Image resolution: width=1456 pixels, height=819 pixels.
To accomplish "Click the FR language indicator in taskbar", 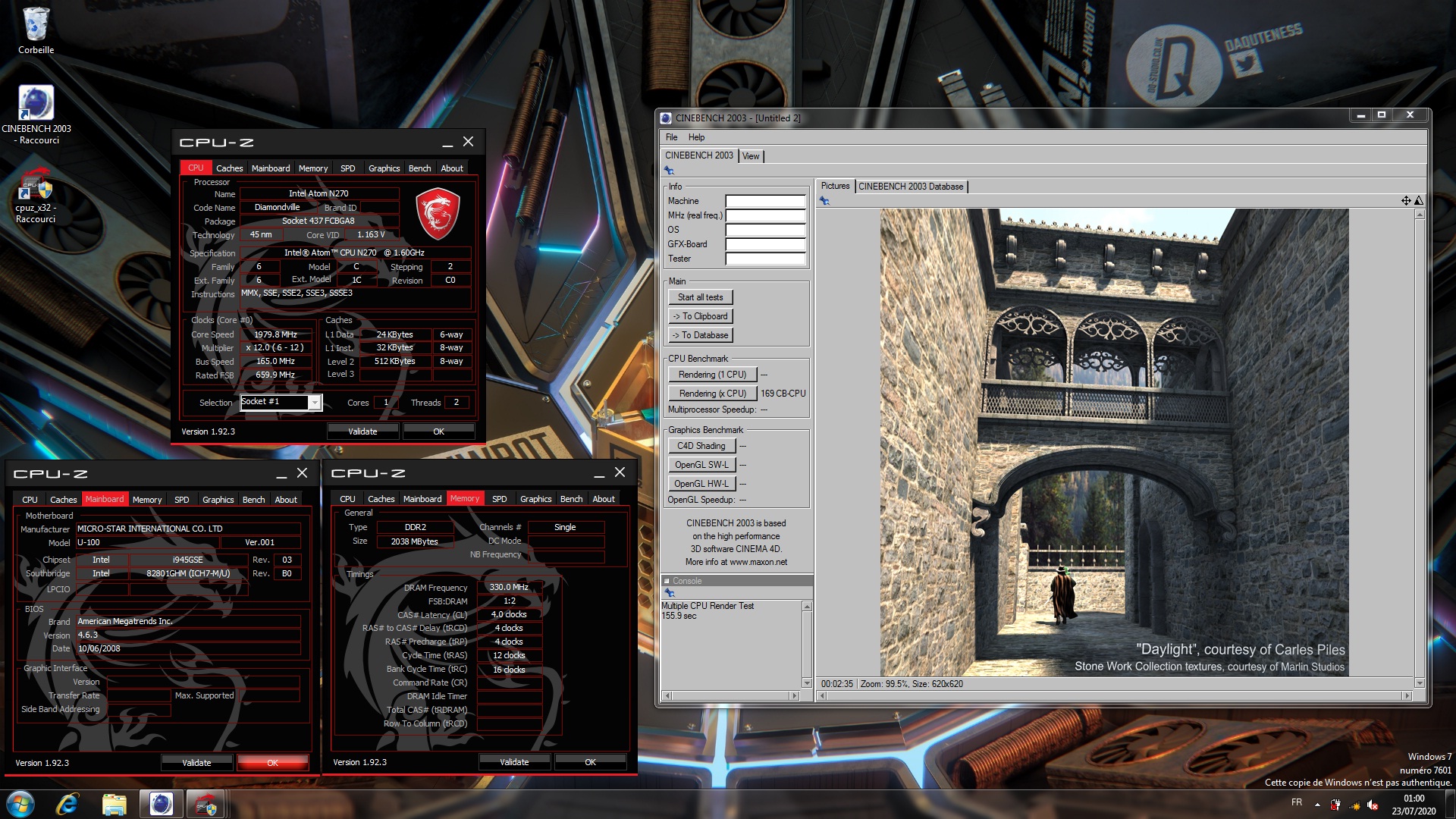I will pyautogui.click(x=1297, y=802).
